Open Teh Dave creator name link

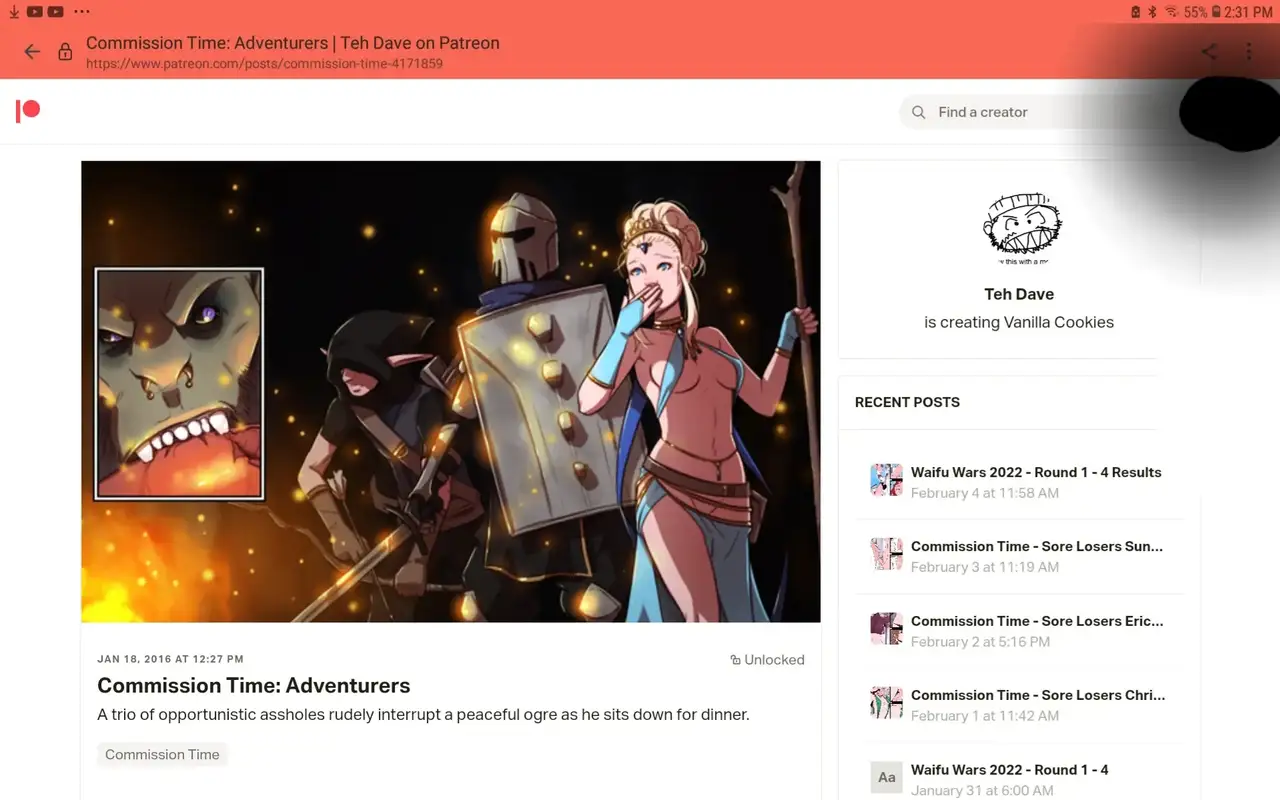coord(1019,294)
